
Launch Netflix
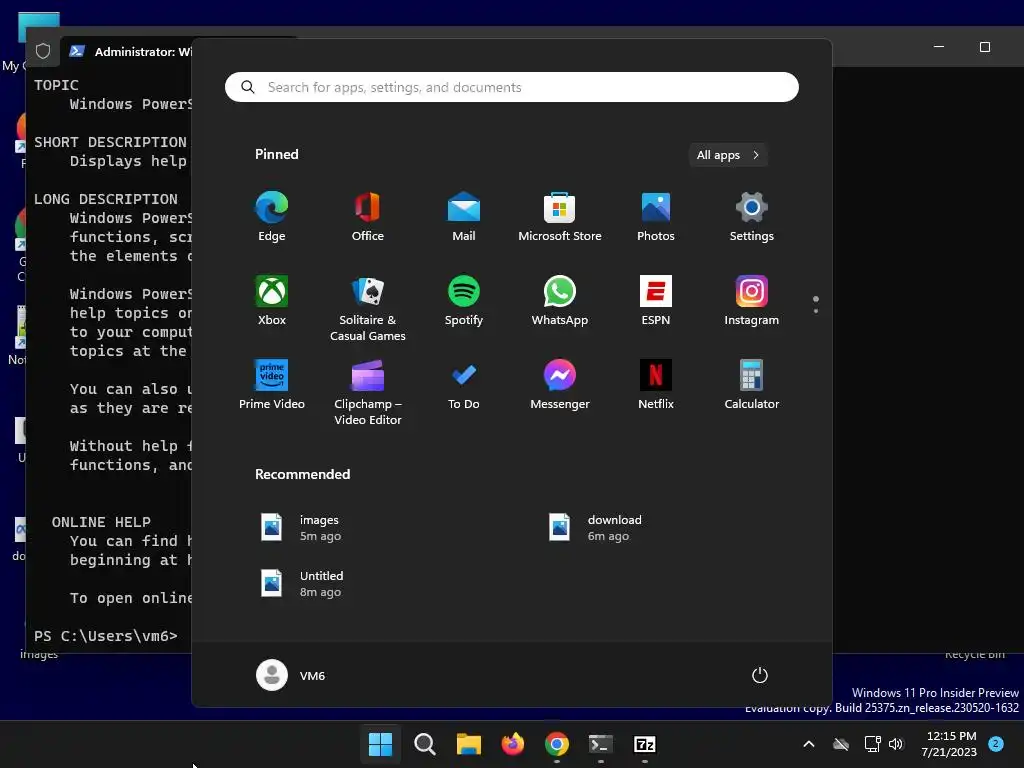coord(656,385)
